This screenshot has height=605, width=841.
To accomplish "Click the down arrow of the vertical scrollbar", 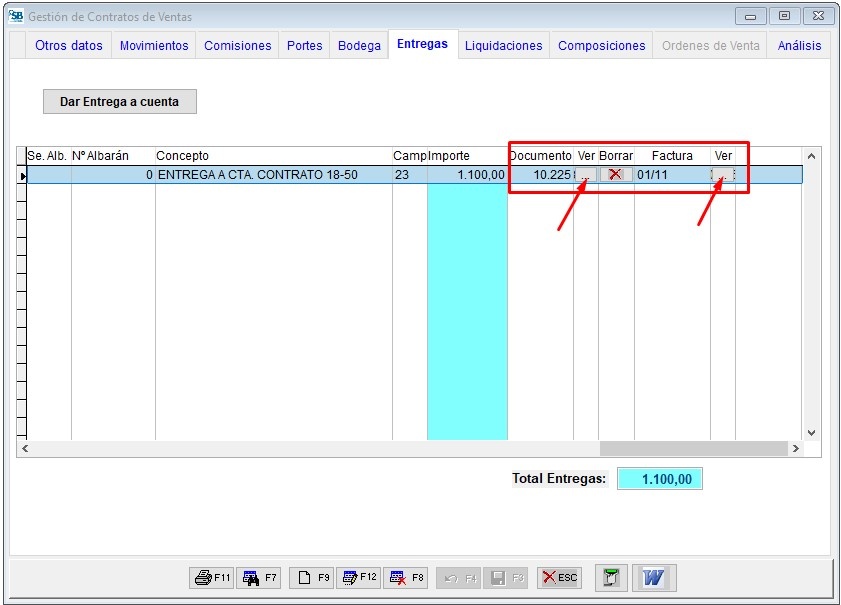I will (x=811, y=433).
